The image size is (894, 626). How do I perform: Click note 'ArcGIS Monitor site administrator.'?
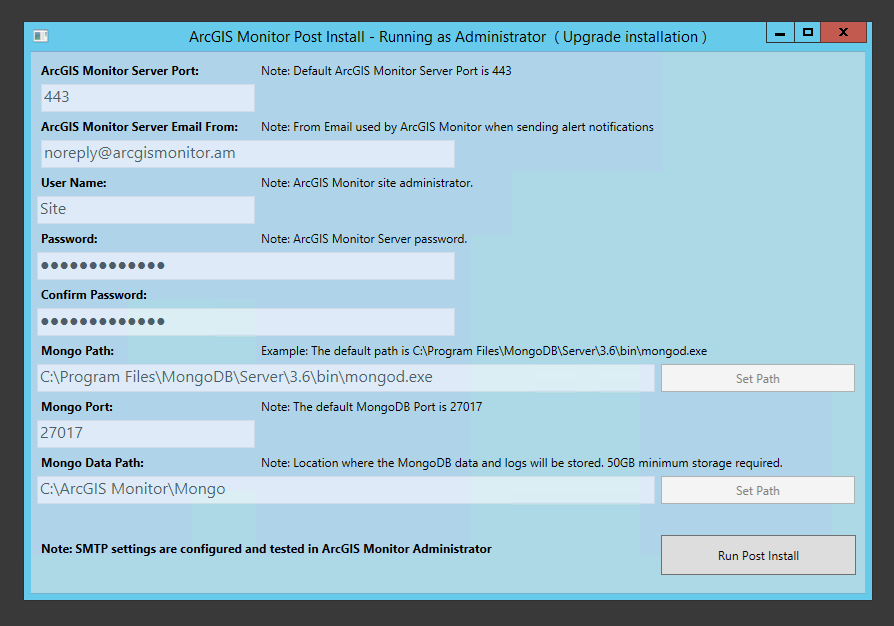pyautogui.click(x=367, y=183)
